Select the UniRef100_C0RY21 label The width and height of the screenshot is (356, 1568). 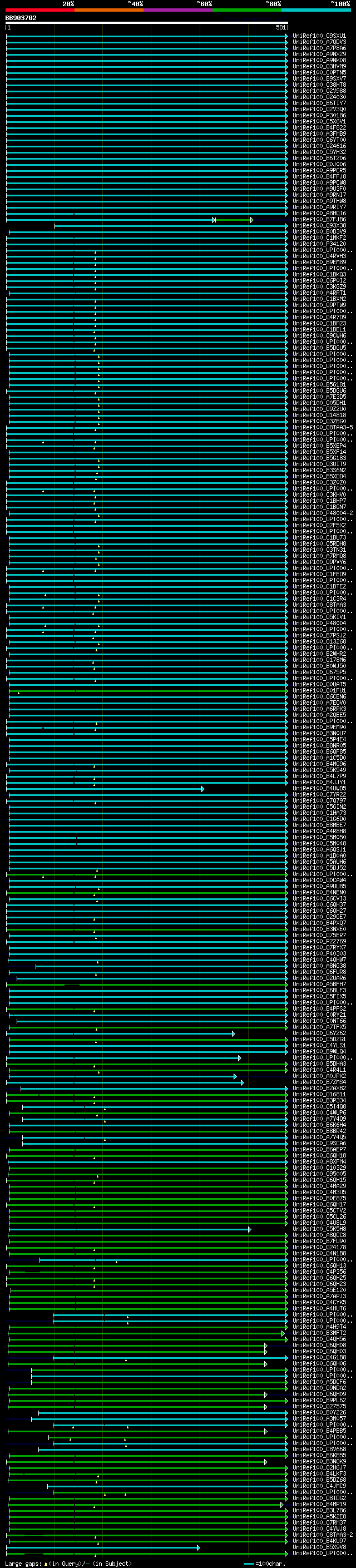click(319, 1015)
